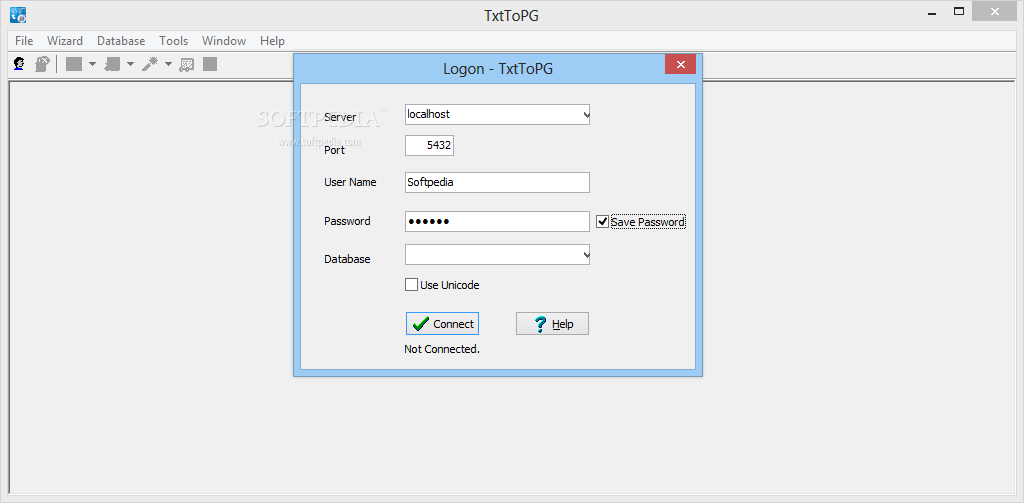Click the Connect button
This screenshot has width=1024, height=503.
coord(442,324)
